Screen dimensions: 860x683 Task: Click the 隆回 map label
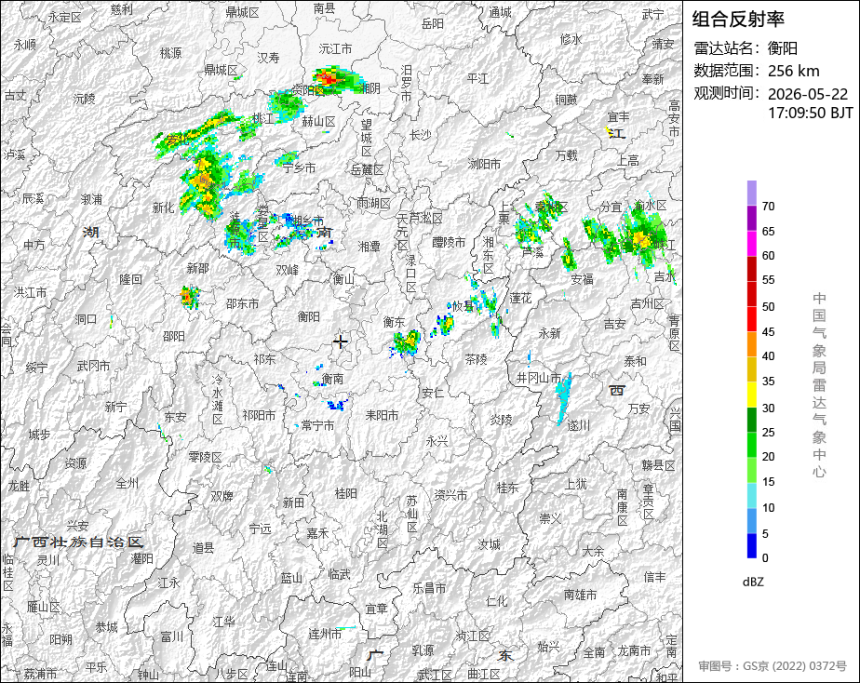pos(131,279)
